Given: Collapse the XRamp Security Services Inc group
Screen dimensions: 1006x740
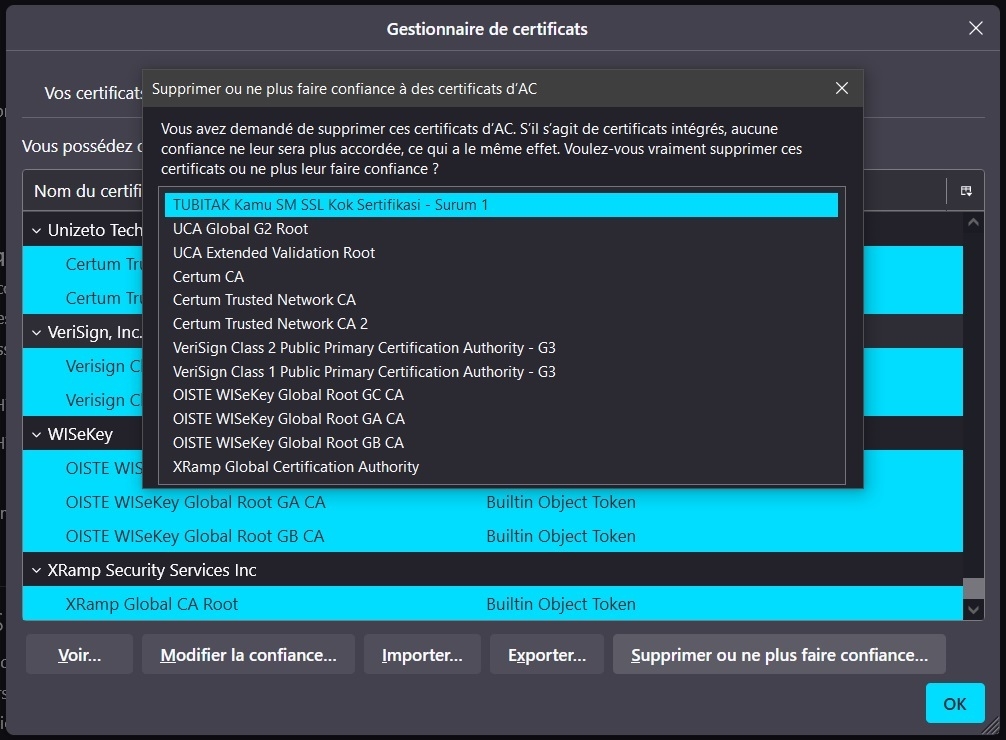Looking at the screenshot, I should point(37,570).
